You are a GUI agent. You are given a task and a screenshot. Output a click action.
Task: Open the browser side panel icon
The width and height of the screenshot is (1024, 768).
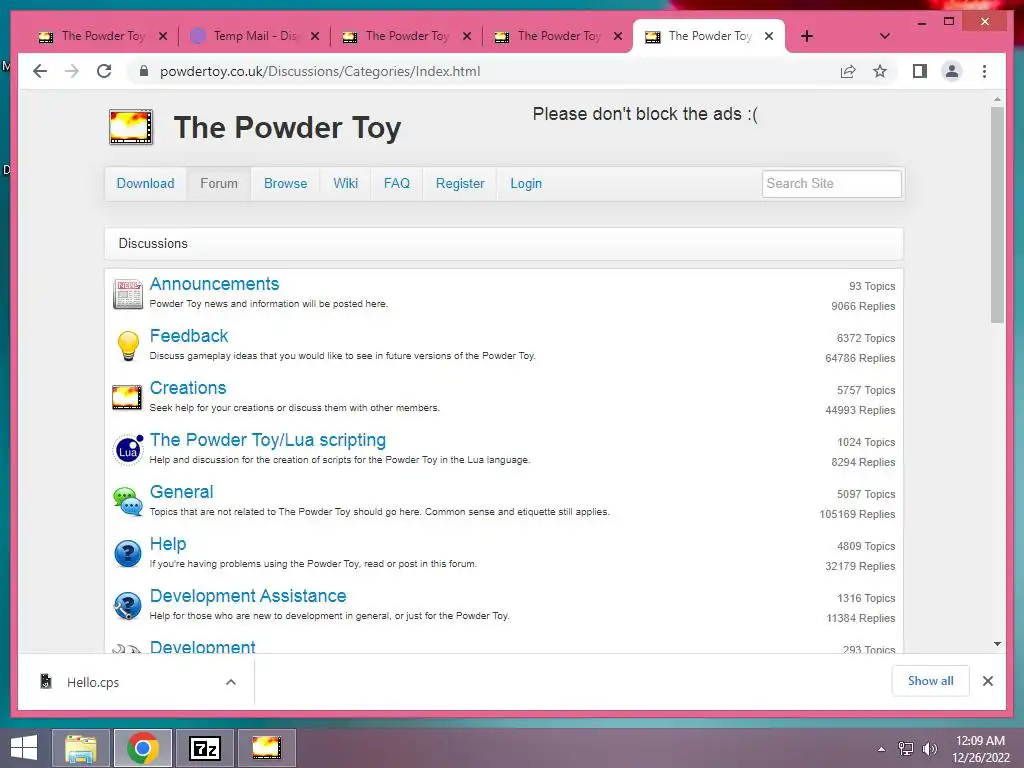click(x=920, y=71)
